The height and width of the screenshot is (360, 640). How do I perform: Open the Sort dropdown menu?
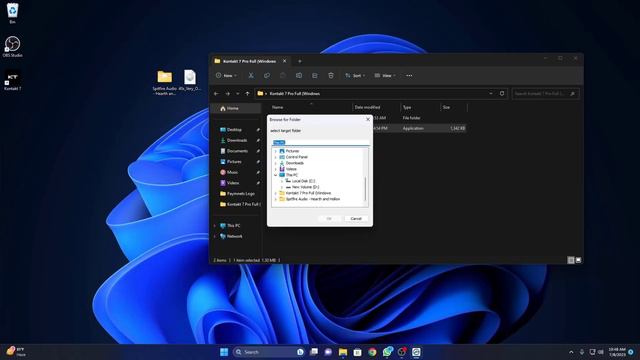(x=355, y=76)
